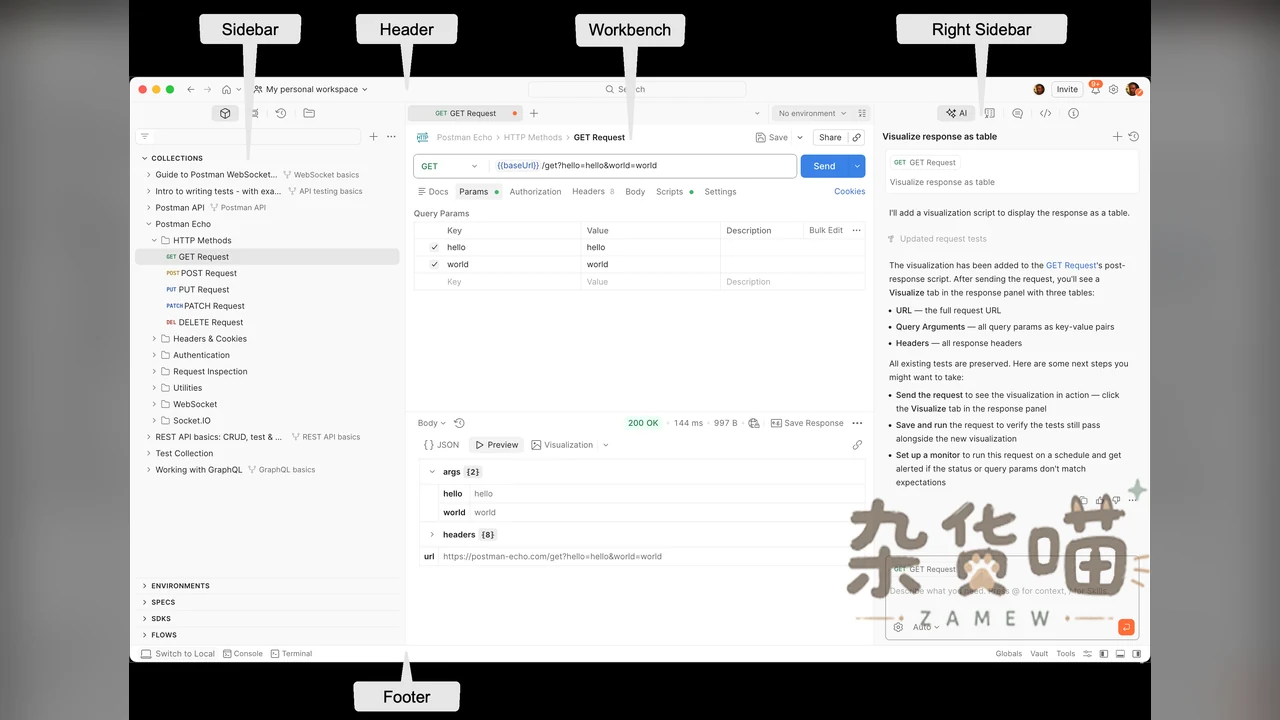Screen dimensions: 1280x720
Task: Open the request info (i) icon
Action: 1073,113
